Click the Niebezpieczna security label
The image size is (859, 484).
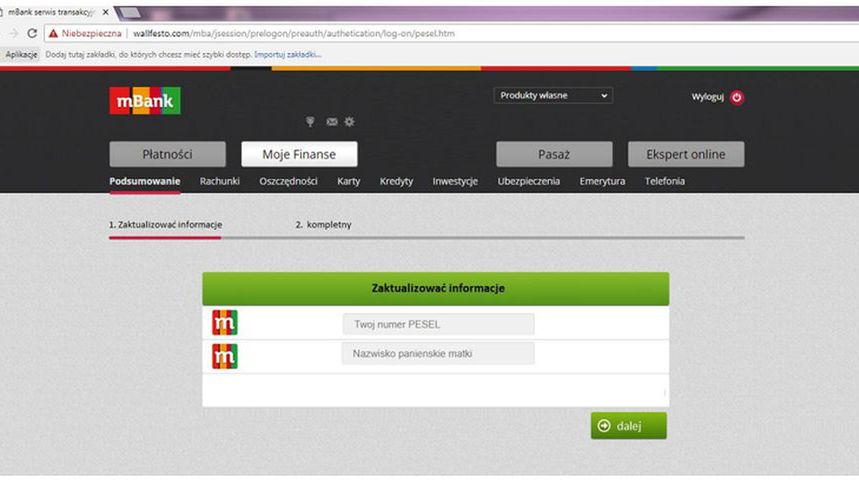(x=91, y=33)
